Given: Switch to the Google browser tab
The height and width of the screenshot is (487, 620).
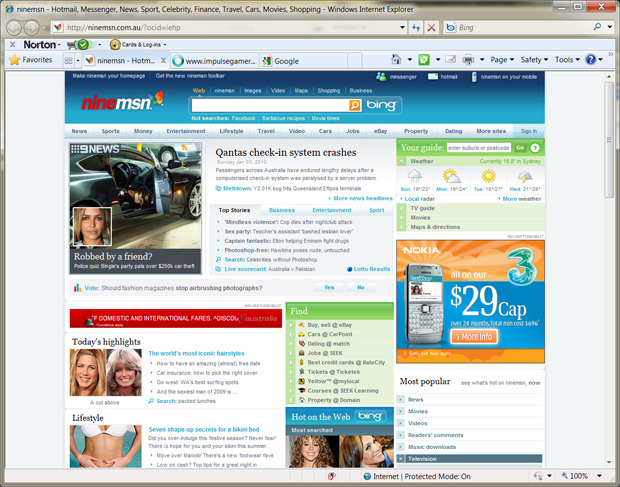Looking at the screenshot, I should pos(304,61).
